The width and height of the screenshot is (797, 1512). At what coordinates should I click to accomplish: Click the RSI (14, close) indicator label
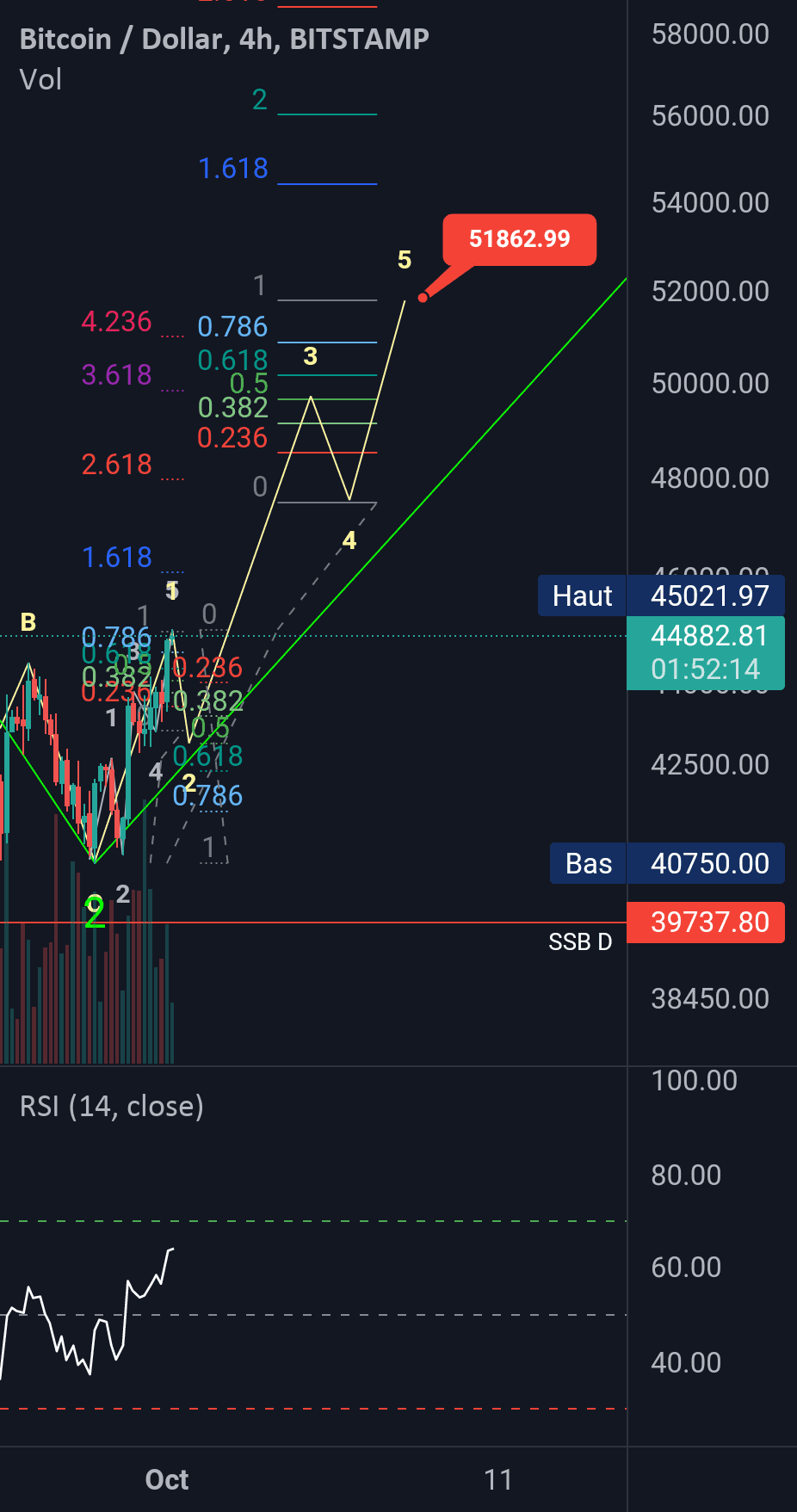point(111,1106)
